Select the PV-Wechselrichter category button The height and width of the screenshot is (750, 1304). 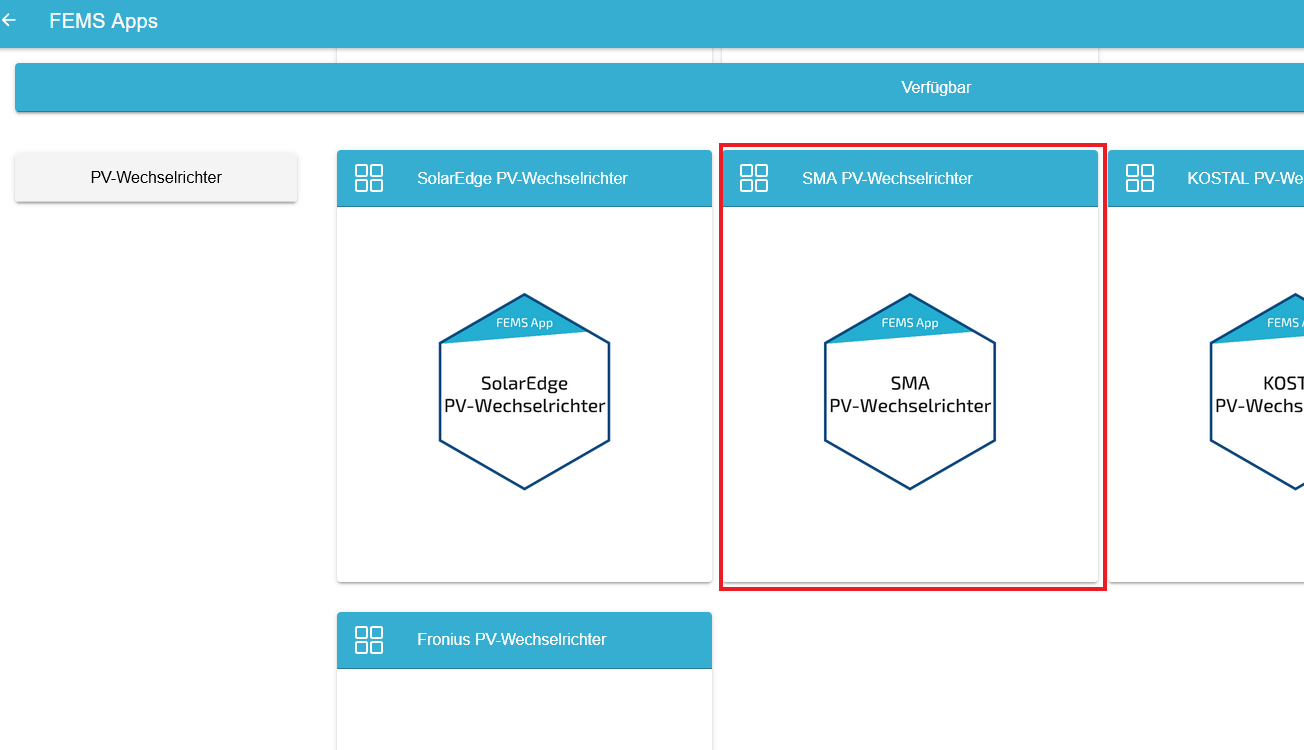(x=156, y=177)
